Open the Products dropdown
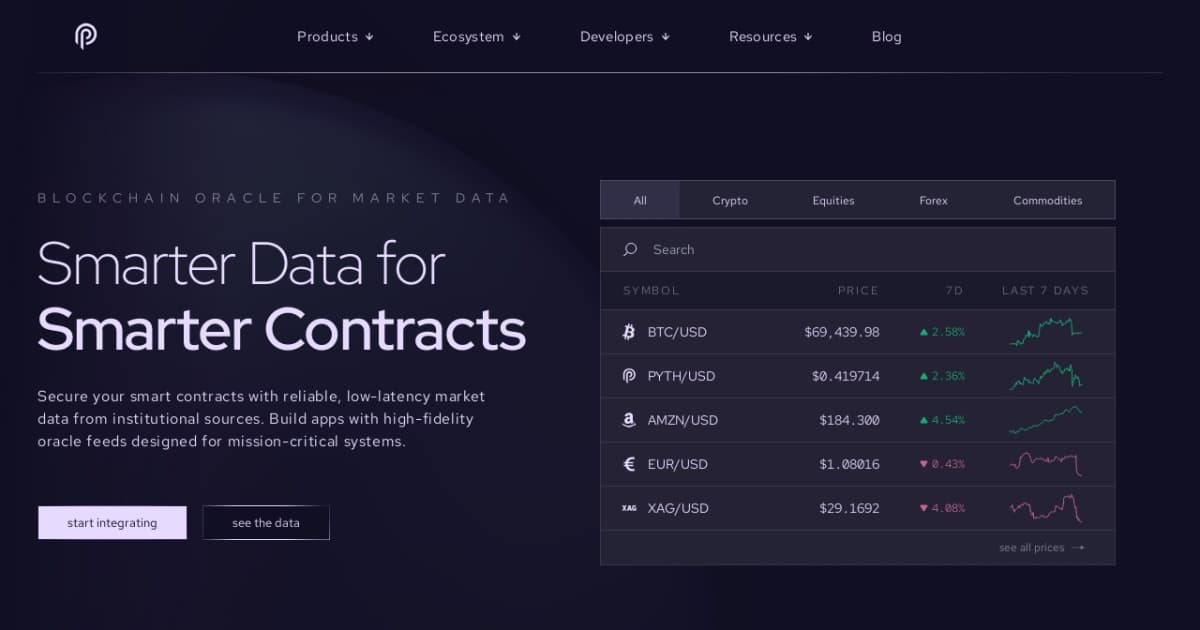The width and height of the screenshot is (1200, 630). click(x=335, y=36)
